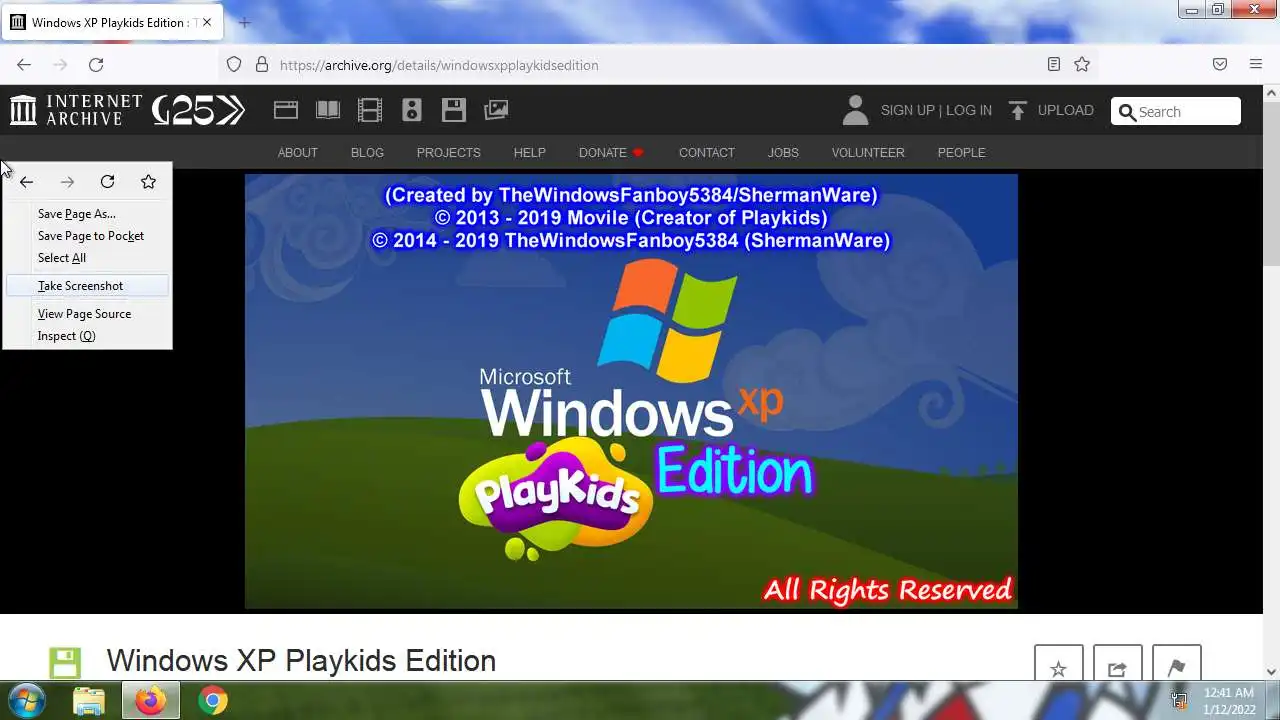This screenshot has width=1280, height=720.
Task: Click the tracking protection shield icon
Action: click(234, 64)
